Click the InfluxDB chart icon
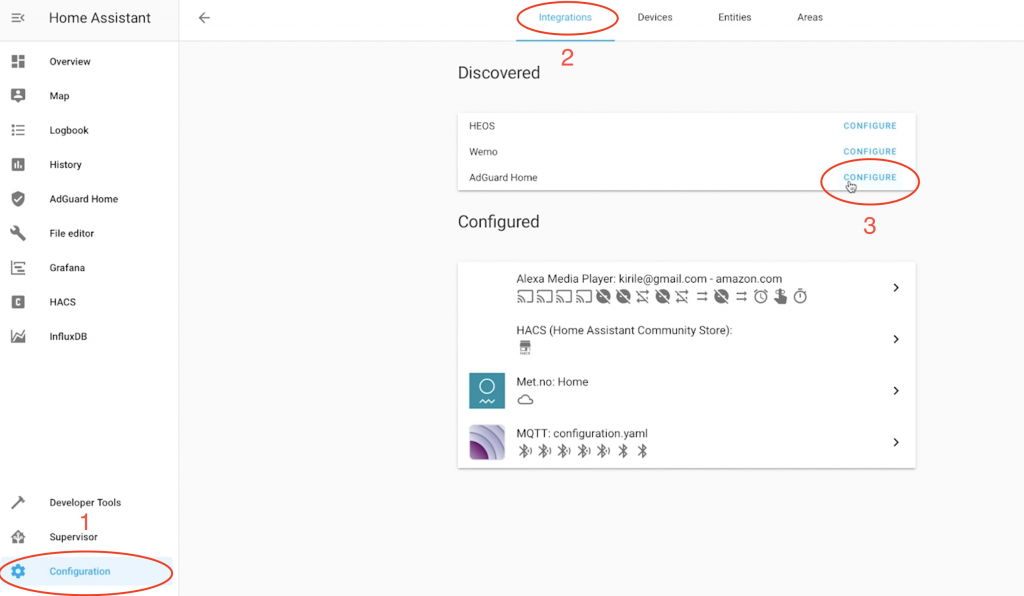 (18, 336)
